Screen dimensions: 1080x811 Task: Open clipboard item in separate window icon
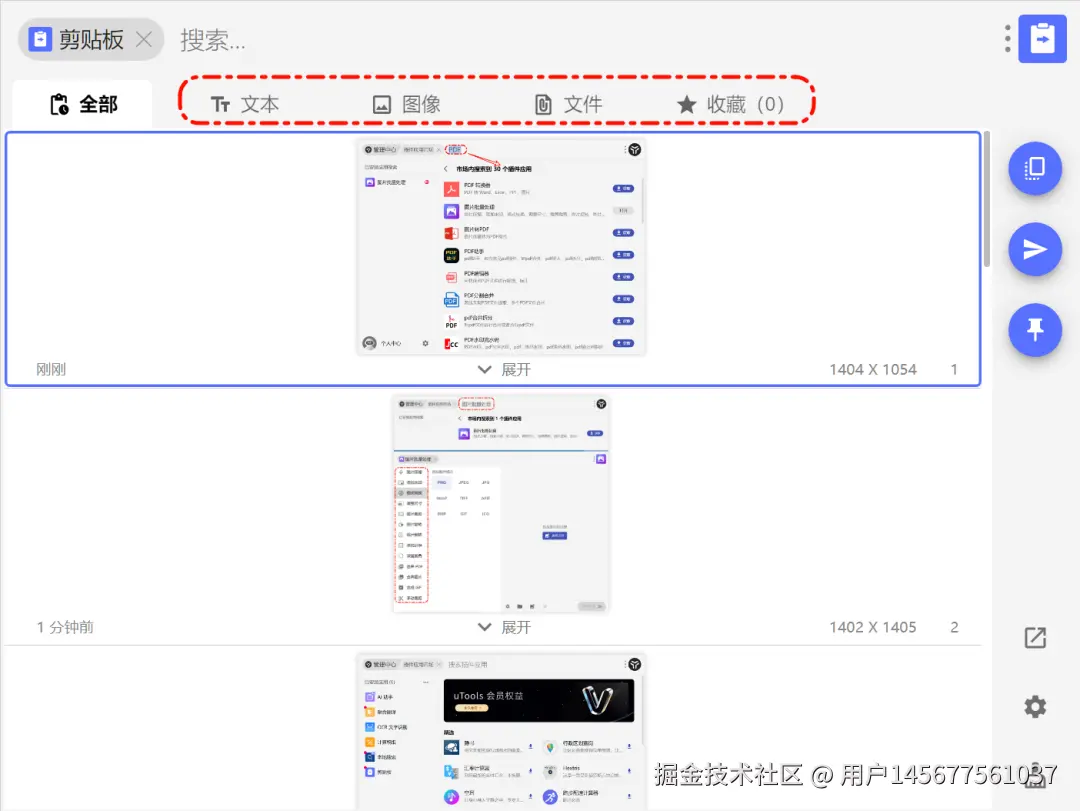1035,637
